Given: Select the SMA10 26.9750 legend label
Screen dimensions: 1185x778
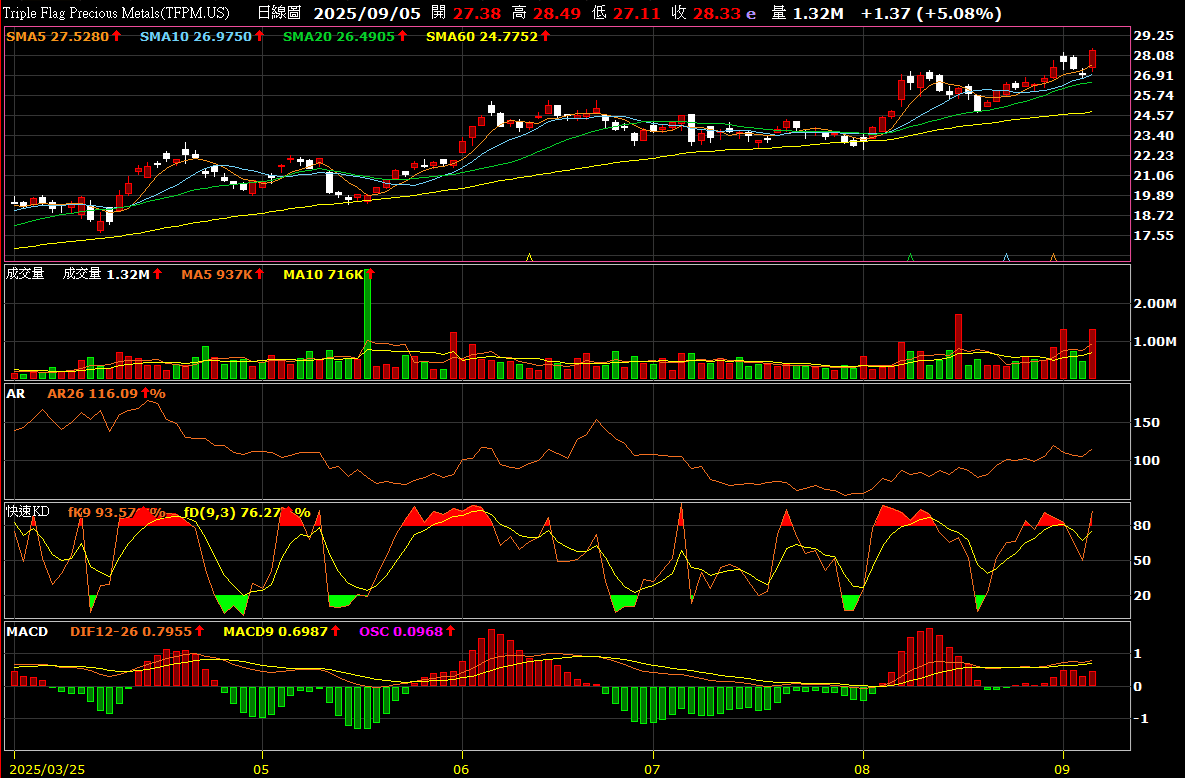Looking at the screenshot, I should coord(195,36).
